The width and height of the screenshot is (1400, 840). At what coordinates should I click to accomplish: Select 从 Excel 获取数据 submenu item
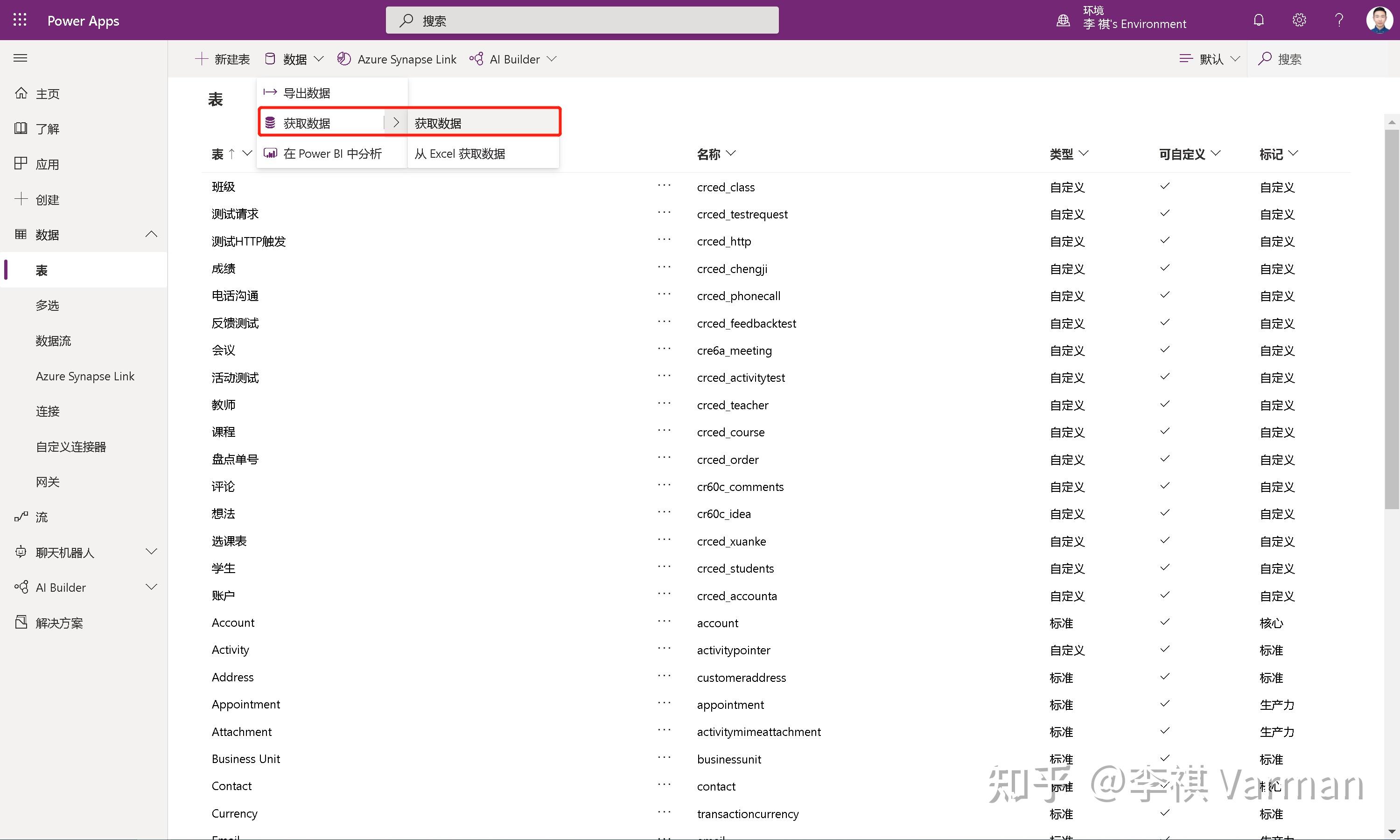pos(460,154)
